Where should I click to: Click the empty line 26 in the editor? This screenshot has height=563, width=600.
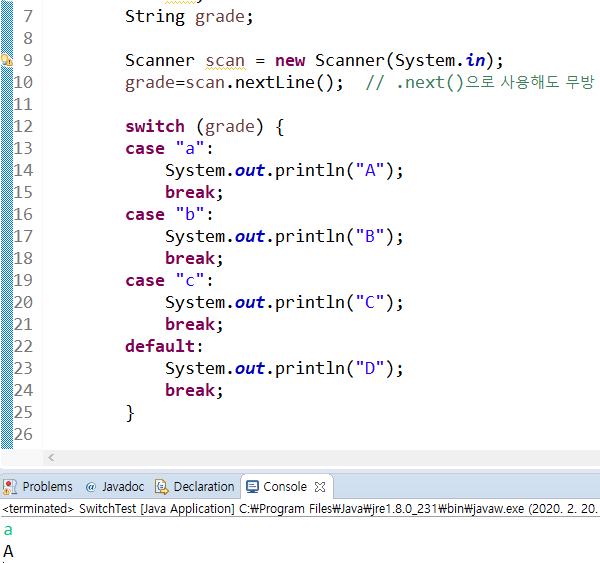(x=321, y=435)
